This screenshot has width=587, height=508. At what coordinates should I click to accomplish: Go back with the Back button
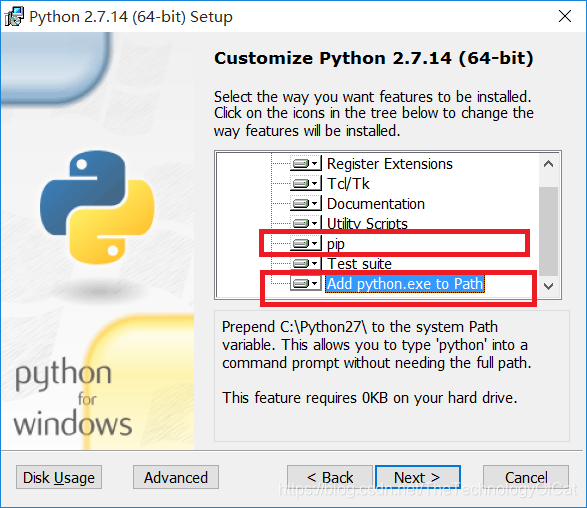(x=330, y=477)
